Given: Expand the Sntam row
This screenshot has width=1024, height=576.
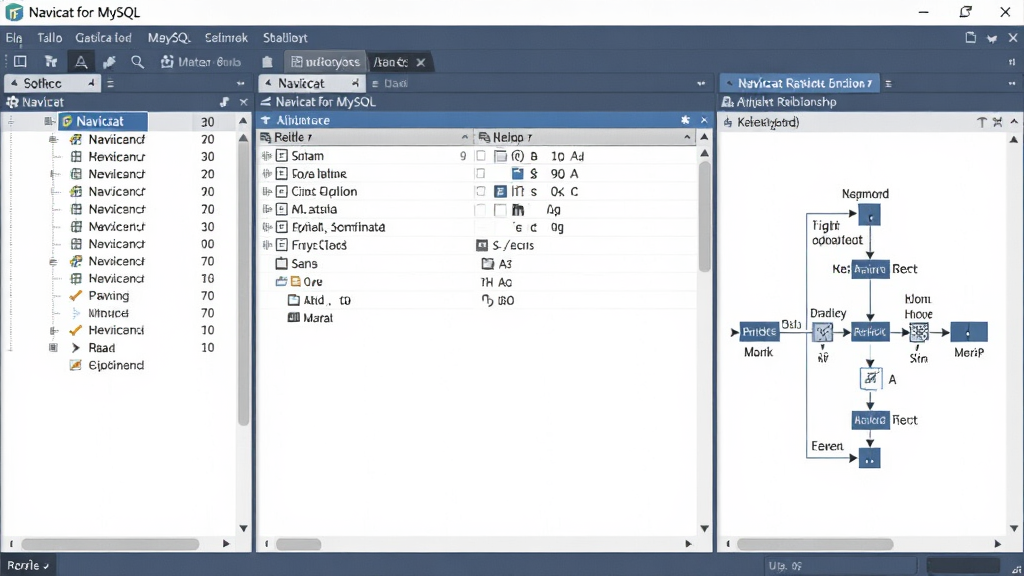Looking at the screenshot, I should point(266,156).
